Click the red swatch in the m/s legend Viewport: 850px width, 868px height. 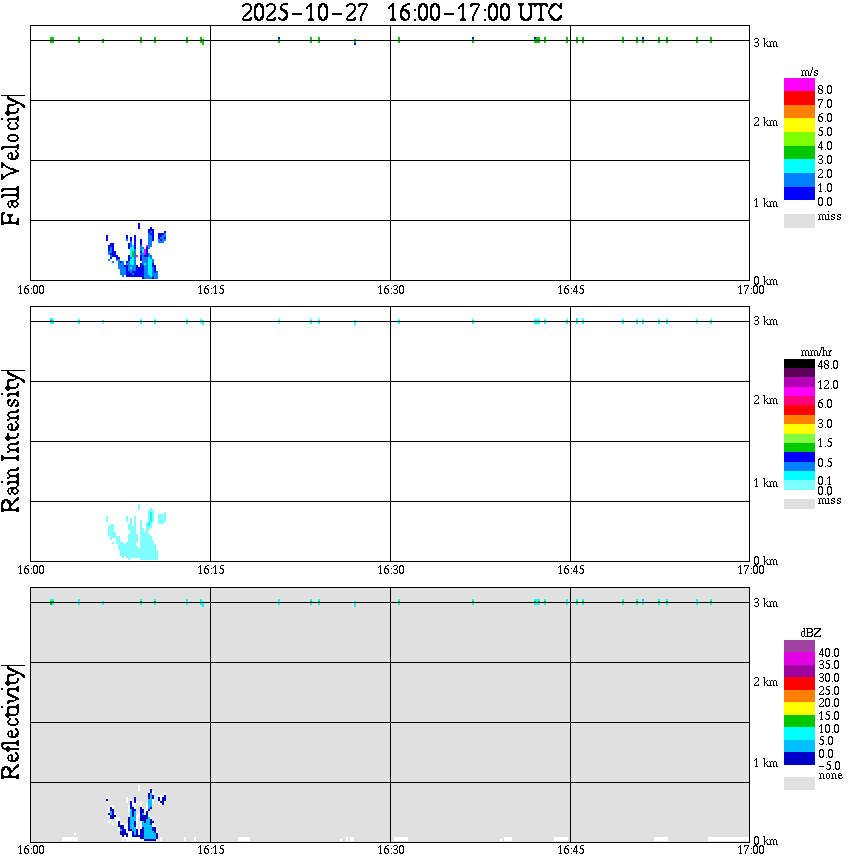pos(799,98)
